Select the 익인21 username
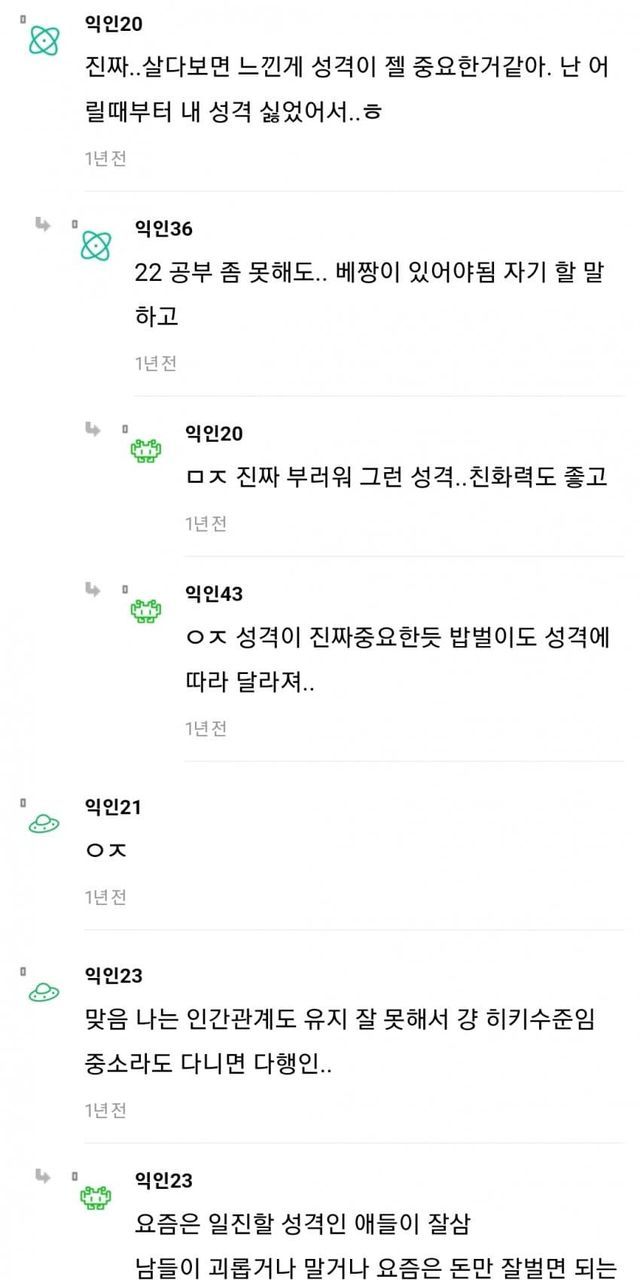 [x=112, y=807]
